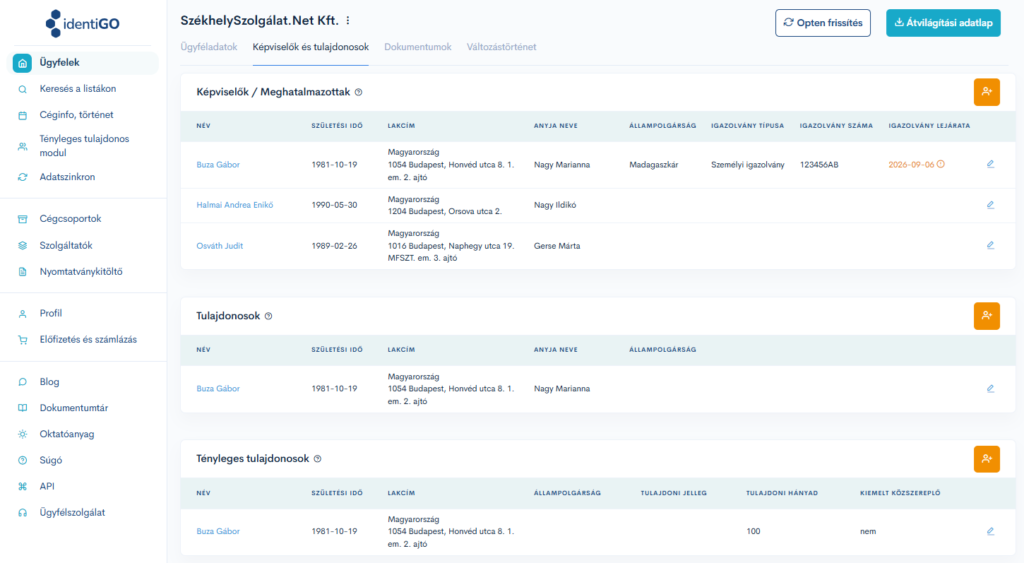The width and height of the screenshot is (1024, 563).
Task: Select the Adatszinkron menu item
Action: point(67,177)
